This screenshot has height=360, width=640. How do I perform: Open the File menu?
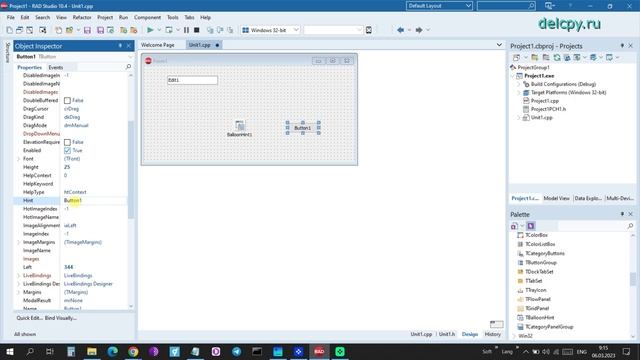pyautogui.click(x=11, y=18)
